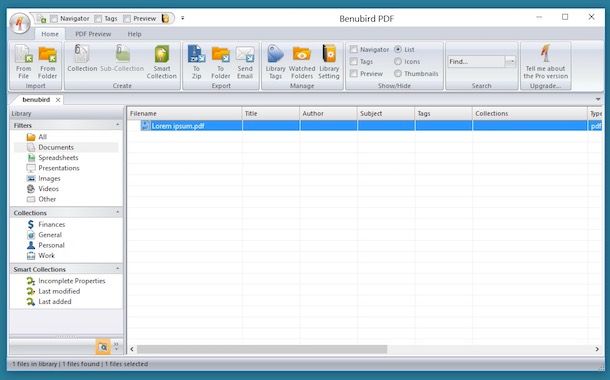Send selected file by Email
The width and height of the screenshot is (610, 380).
(245, 62)
